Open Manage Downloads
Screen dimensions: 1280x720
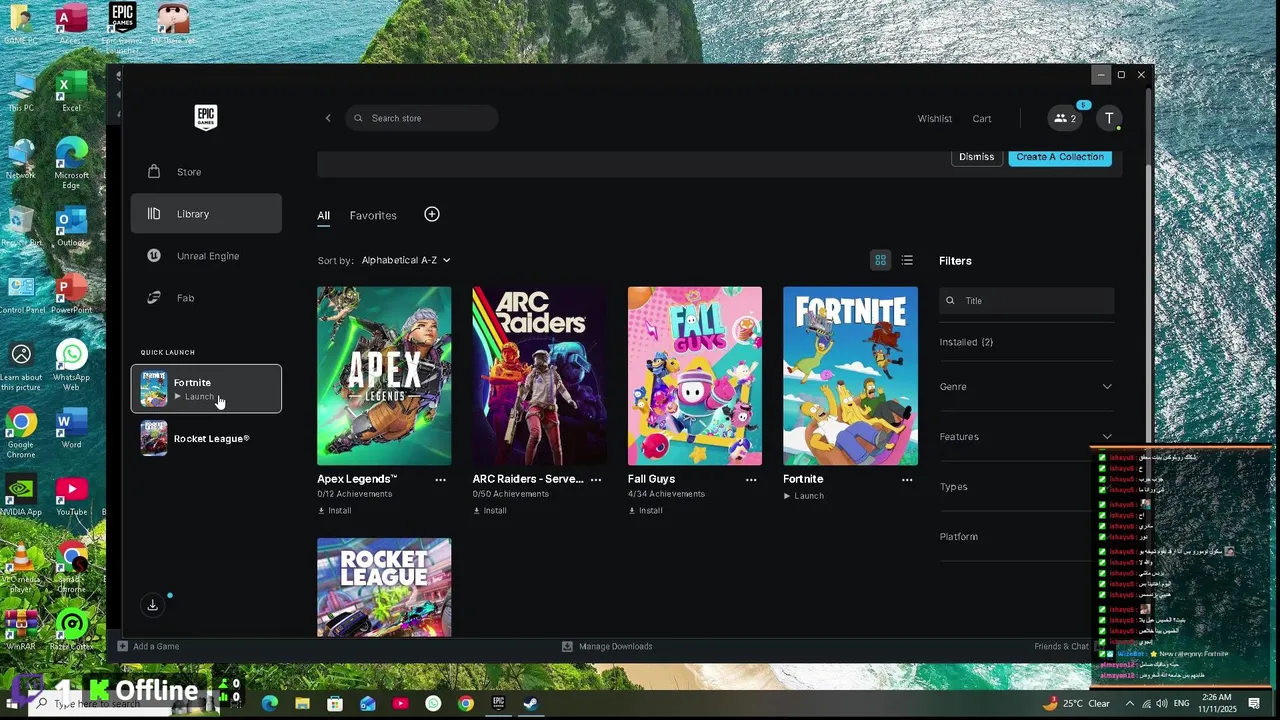(607, 646)
